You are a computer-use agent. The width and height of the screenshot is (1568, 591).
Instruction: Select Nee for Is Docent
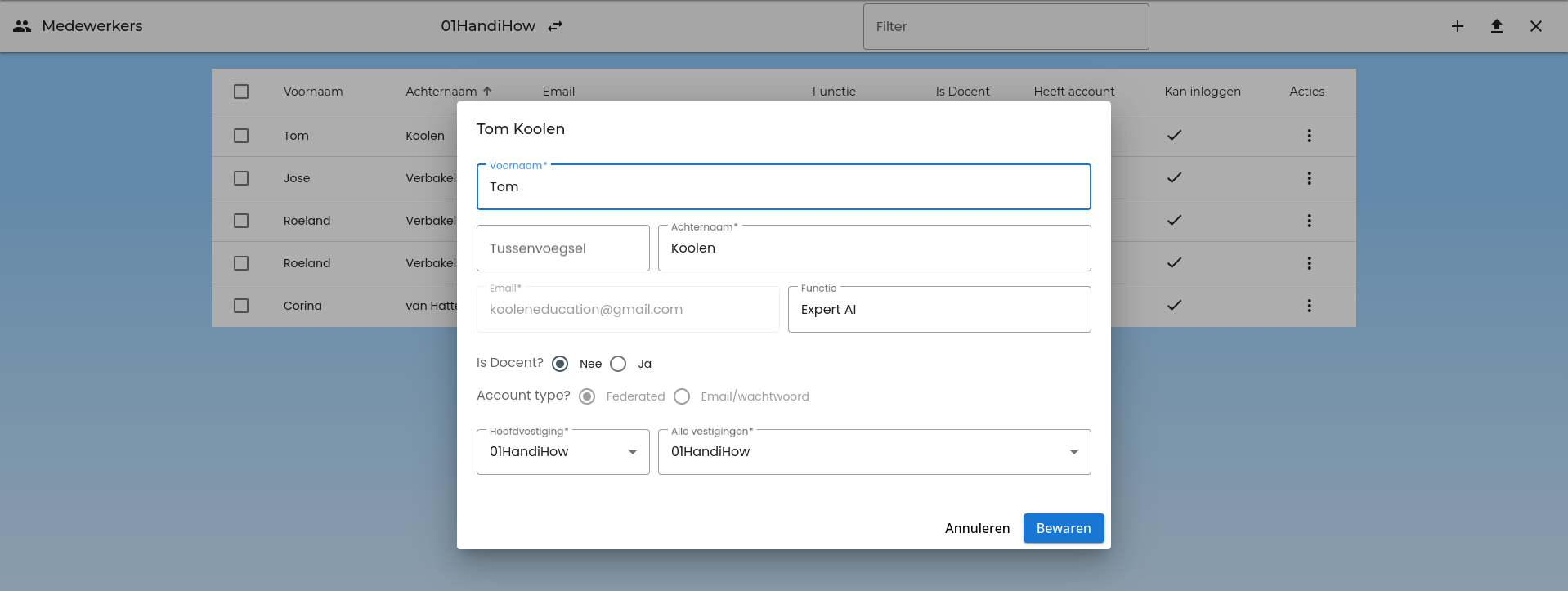(x=560, y=364)
